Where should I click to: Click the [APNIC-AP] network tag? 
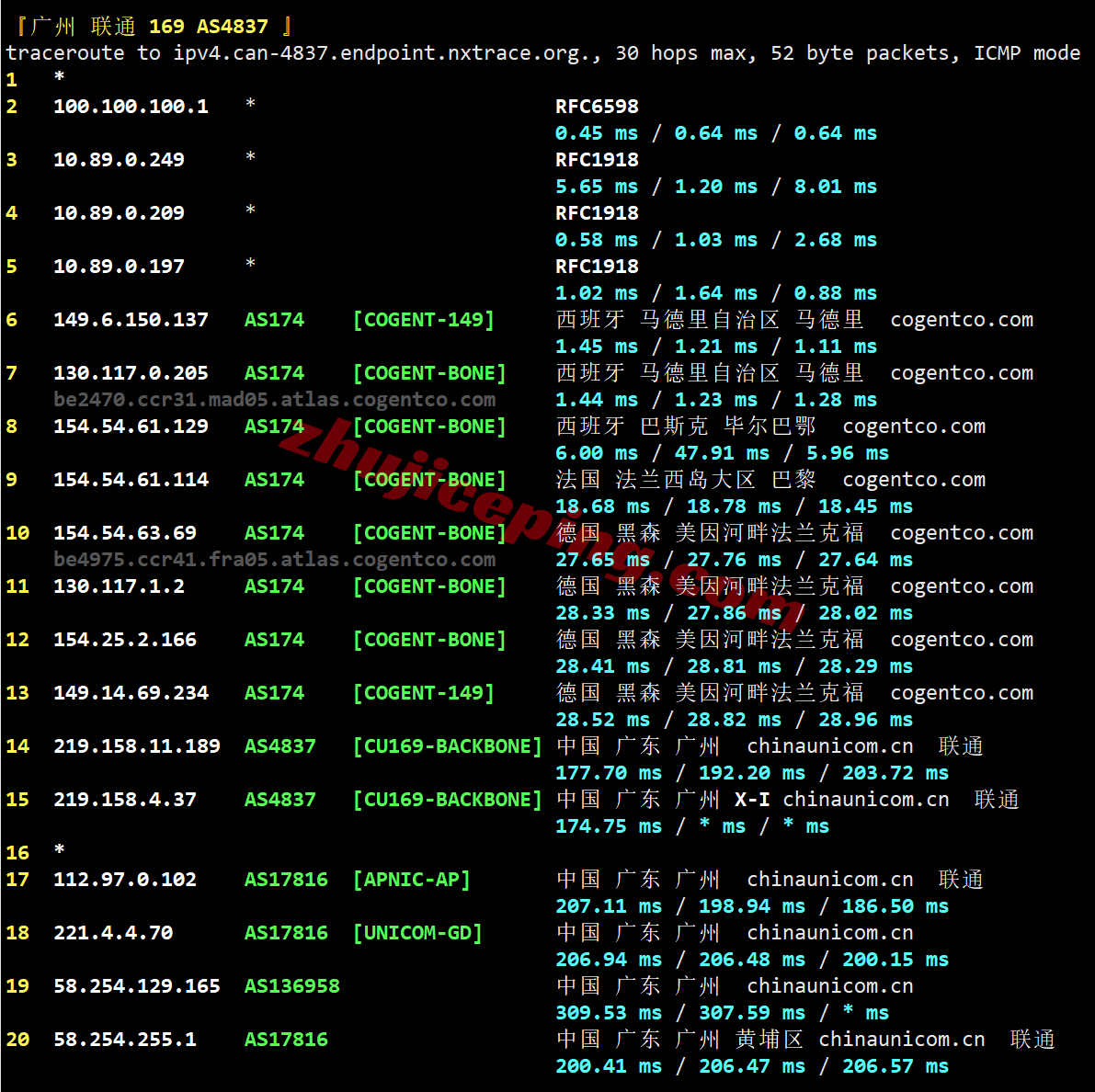point(411,880)
